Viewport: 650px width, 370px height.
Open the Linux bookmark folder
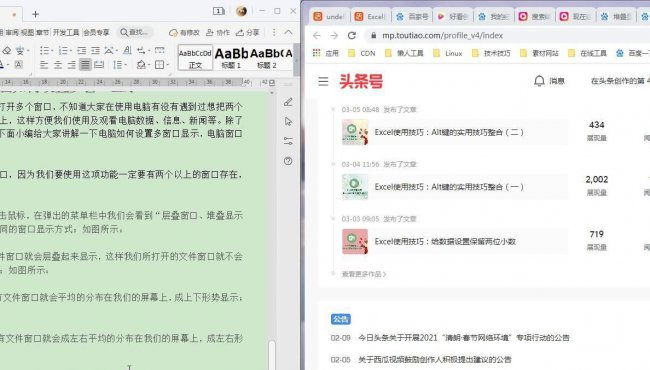click(x=447, y=53)
